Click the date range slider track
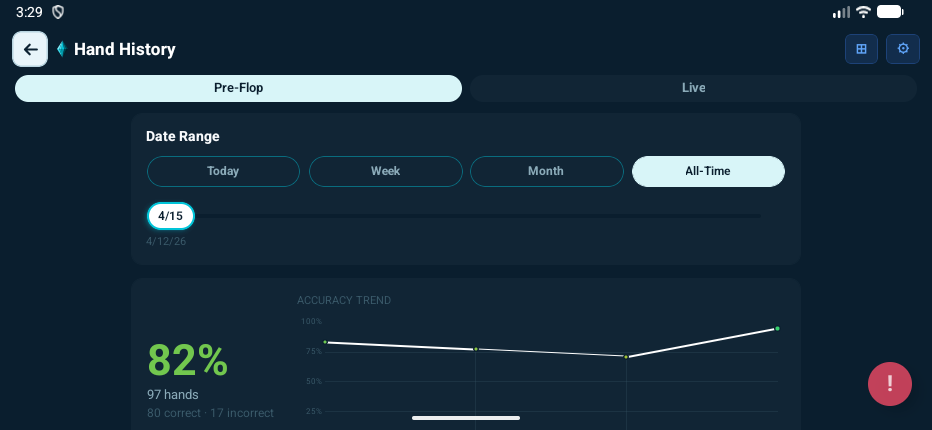The image size is (932, 430). click(x=480, y=216)
